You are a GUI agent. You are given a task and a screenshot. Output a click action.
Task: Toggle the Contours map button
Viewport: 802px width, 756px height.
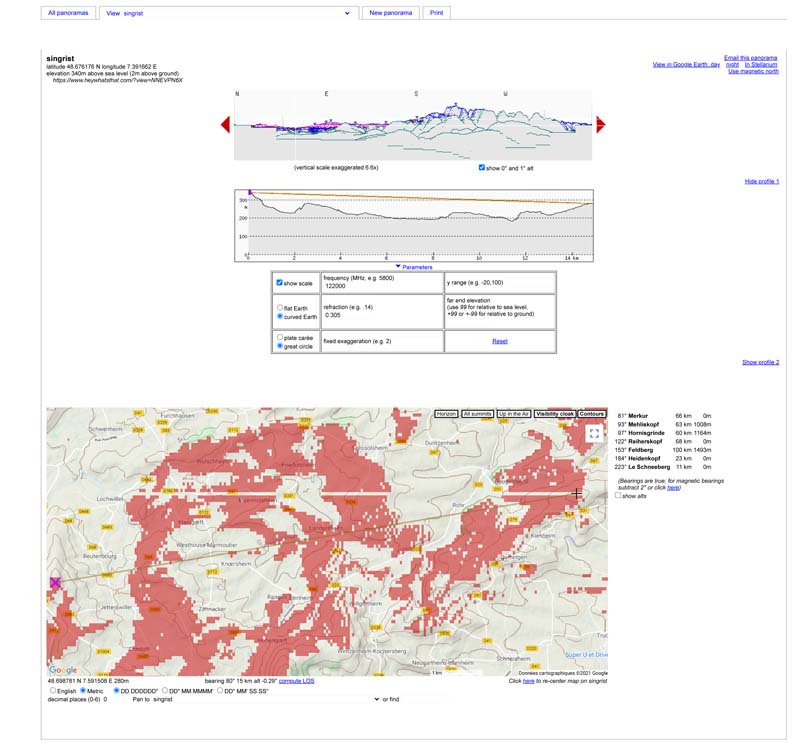(591, 414)
